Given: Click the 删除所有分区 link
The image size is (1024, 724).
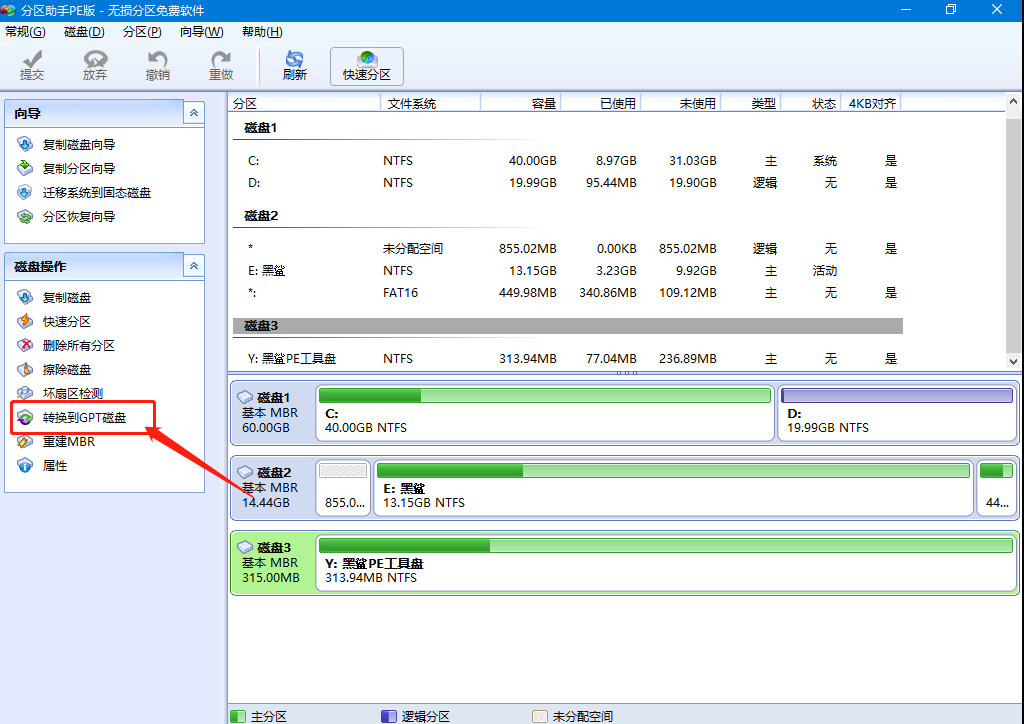Looking at the screenshot, I should tap(78, 345).
